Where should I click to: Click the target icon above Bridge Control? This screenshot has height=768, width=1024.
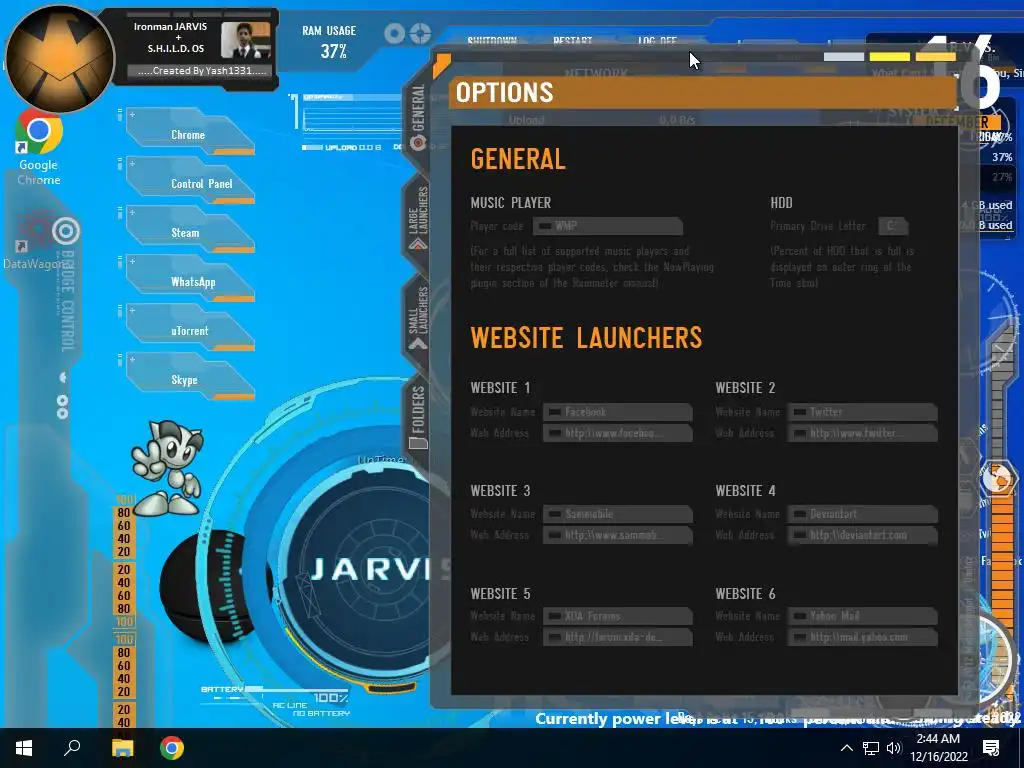point(66,231)
